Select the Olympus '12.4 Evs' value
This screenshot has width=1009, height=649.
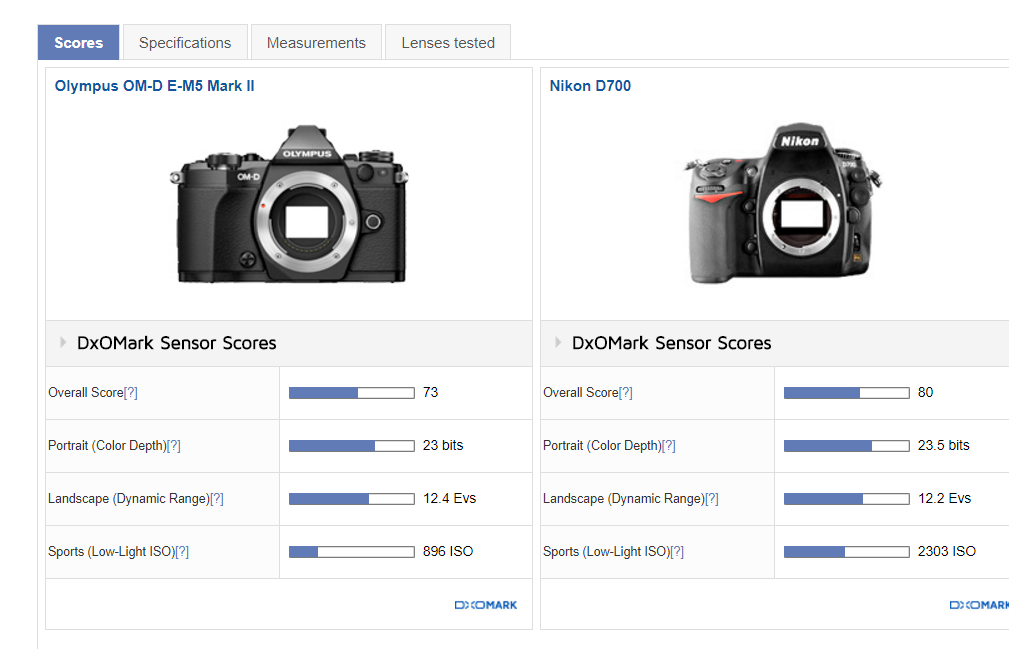click(449, 498)
